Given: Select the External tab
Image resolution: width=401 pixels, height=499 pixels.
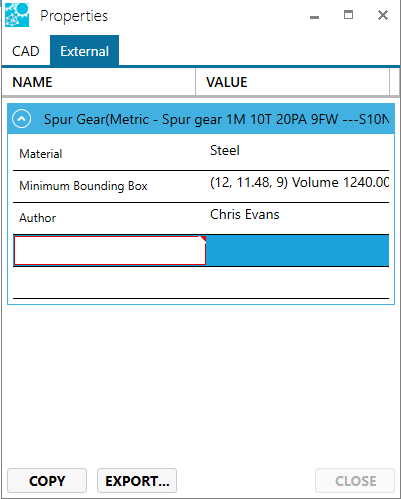Looking at the screenshot, I should click(x=84, y=51).
